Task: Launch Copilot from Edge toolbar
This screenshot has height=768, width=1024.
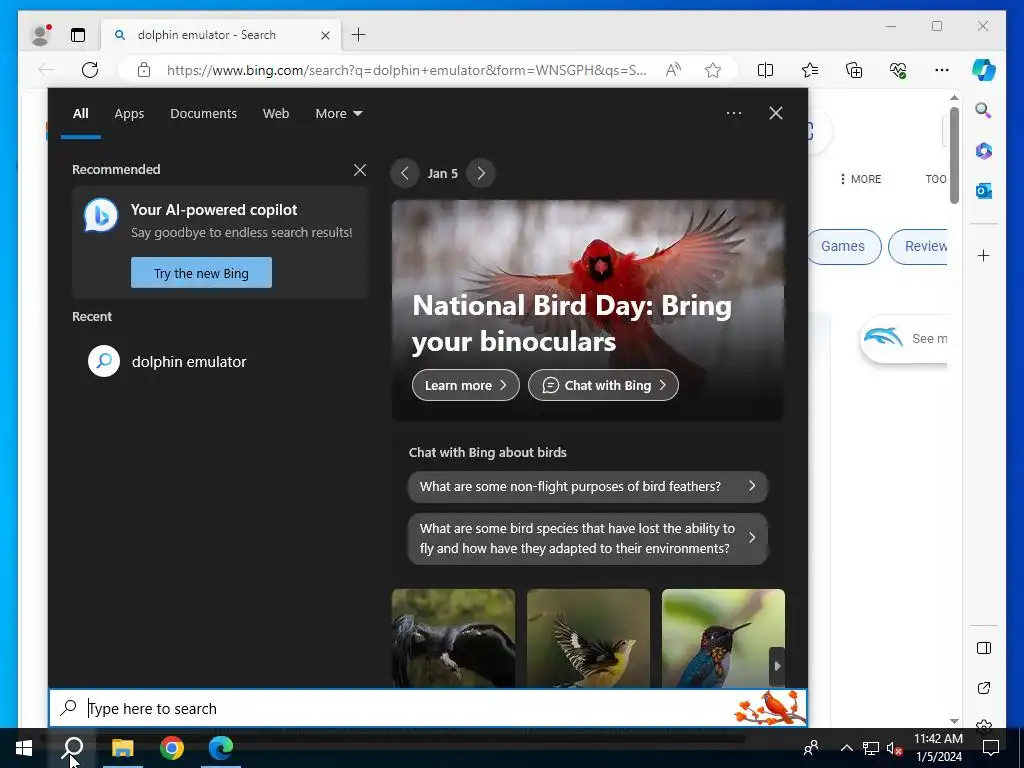Action: tap(984, 70)
